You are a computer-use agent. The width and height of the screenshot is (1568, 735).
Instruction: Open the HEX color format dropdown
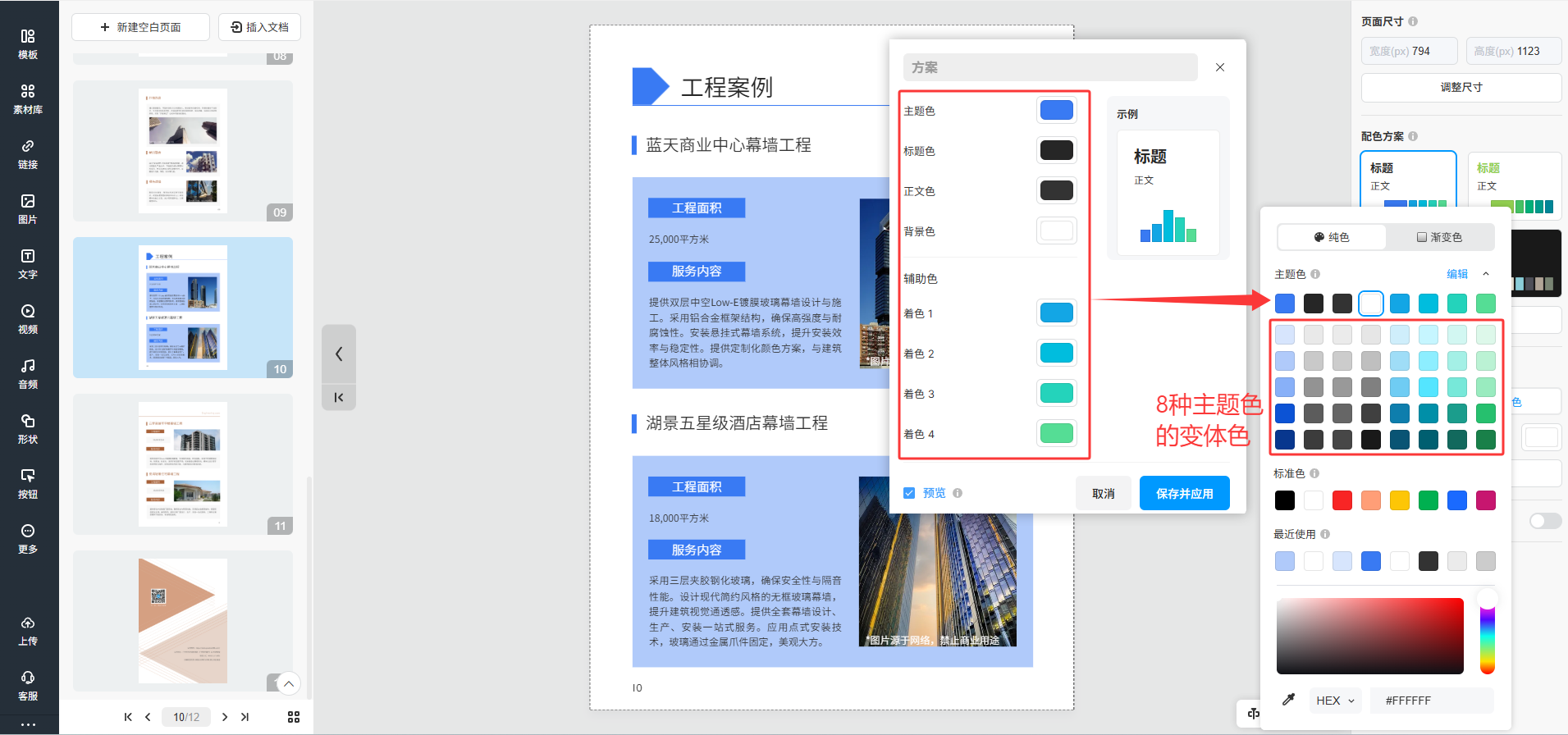click(x=1335, y=701)
